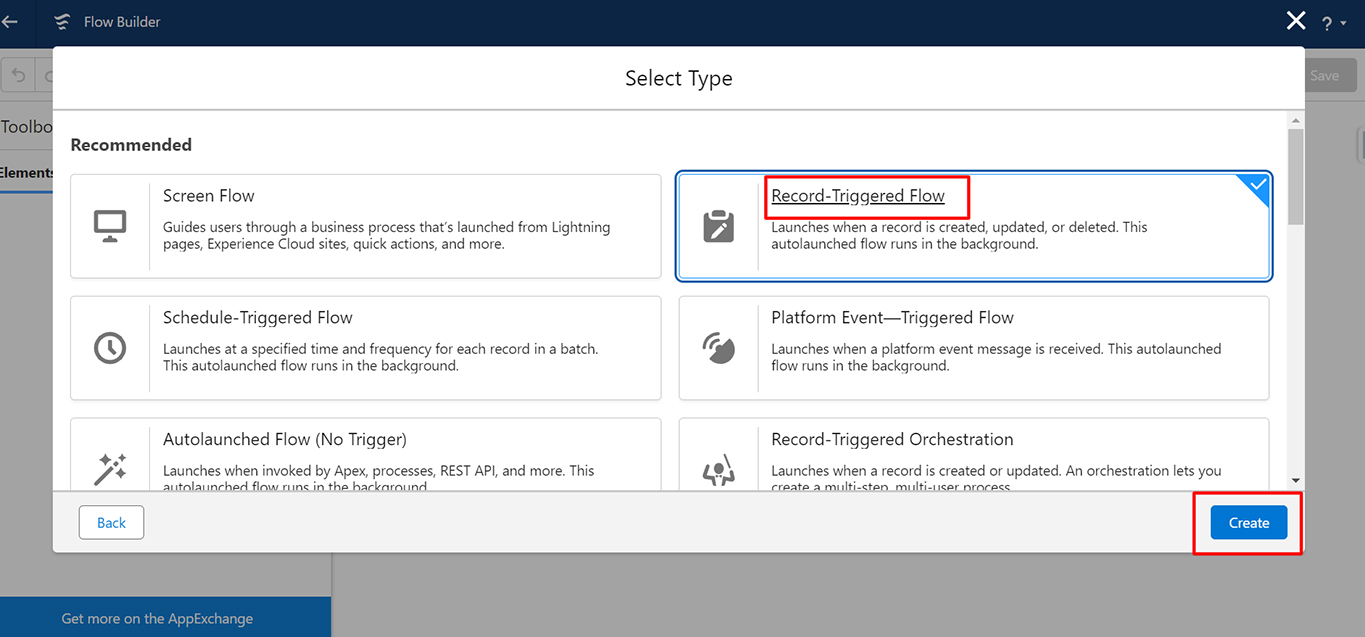Choose Platform Event—Triggered Flow type
This screenshot has height=637, width=1365.
click(x=974, y=348)
